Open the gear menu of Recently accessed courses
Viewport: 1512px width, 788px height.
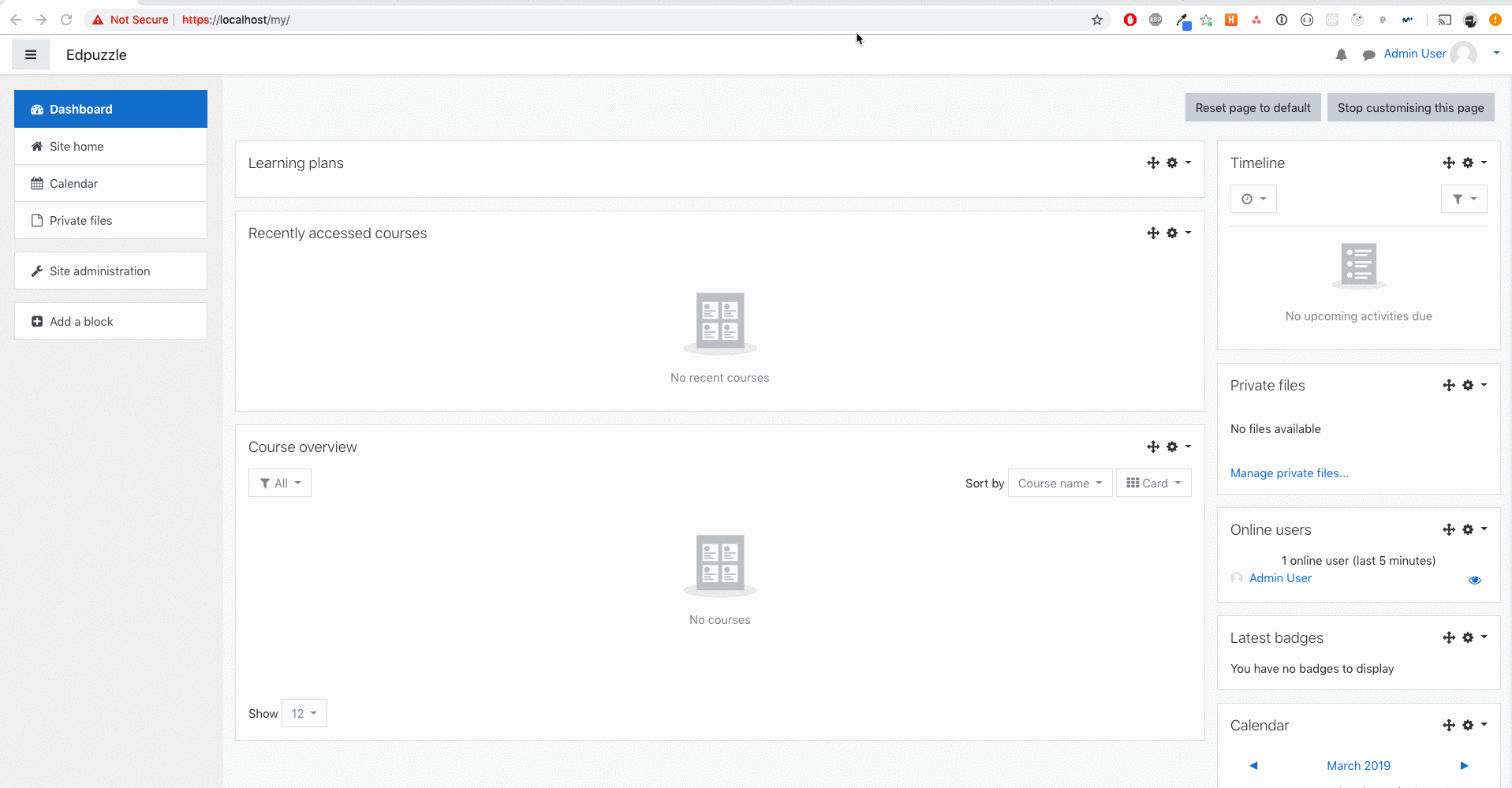(1178, 233)
